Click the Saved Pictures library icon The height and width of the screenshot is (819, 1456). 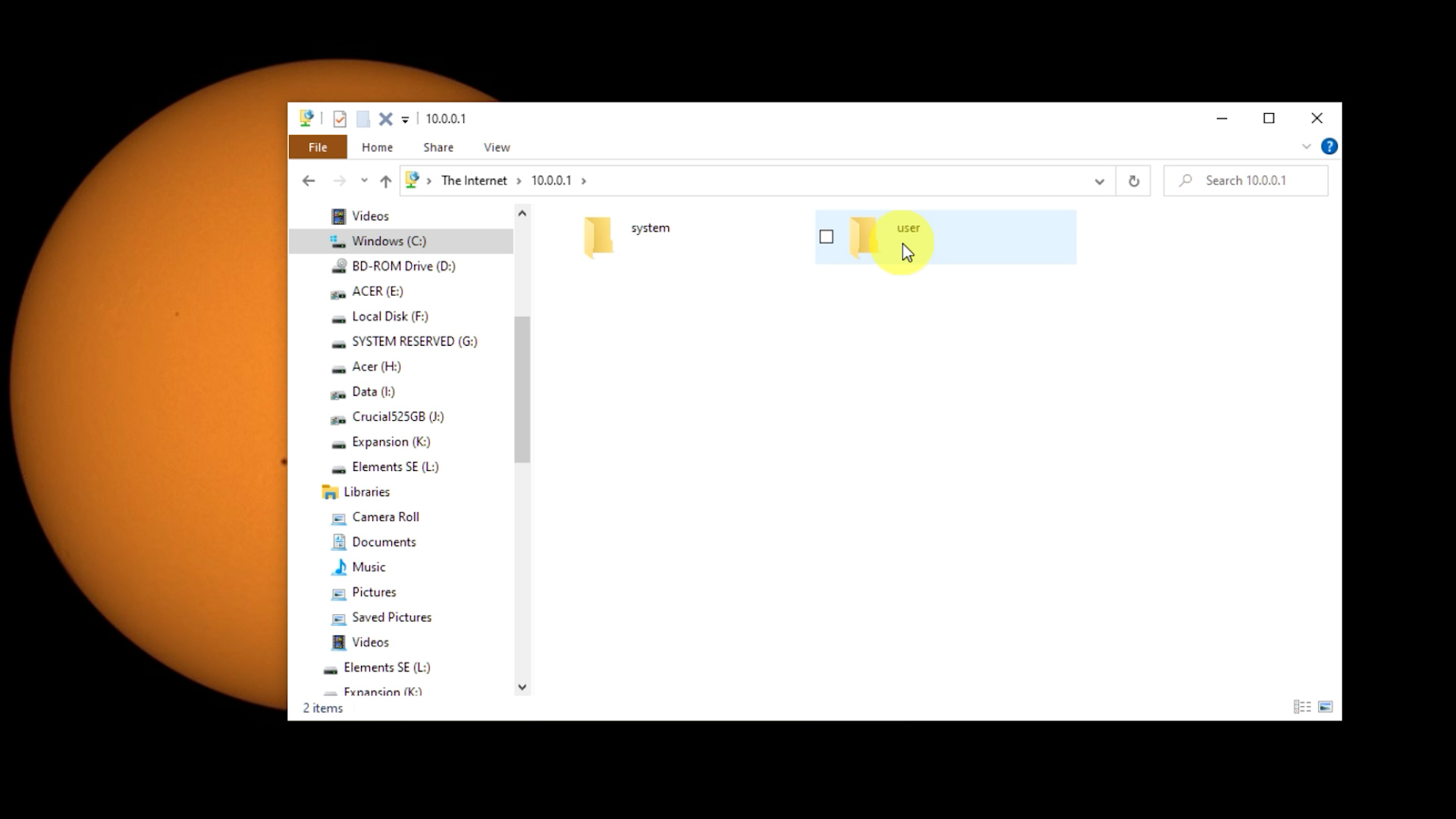click(339, 618)
